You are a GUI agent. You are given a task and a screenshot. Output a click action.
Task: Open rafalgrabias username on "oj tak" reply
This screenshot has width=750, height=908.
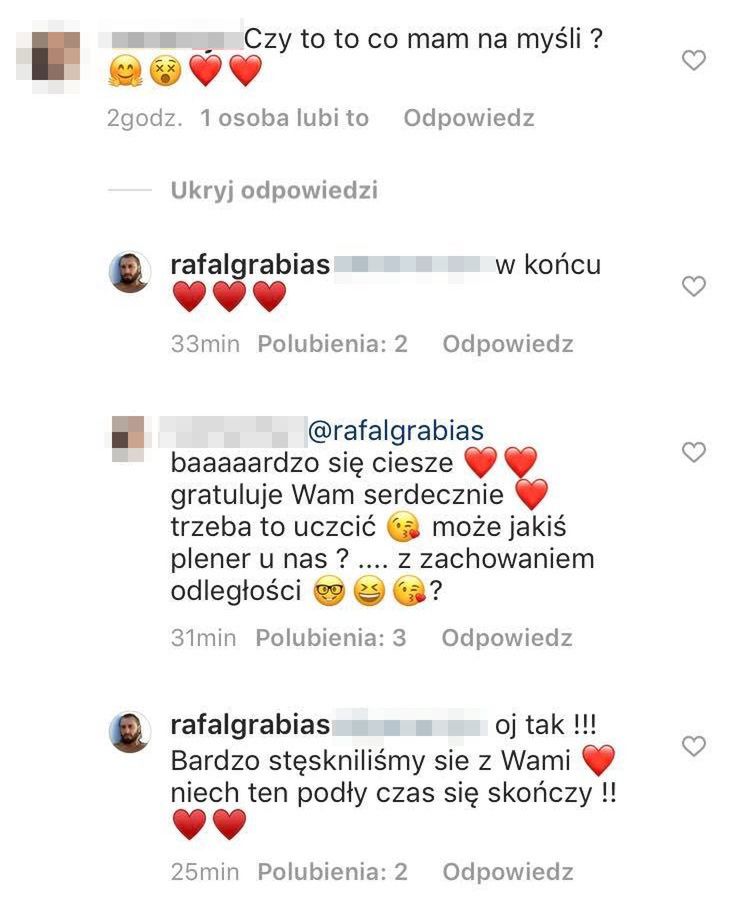point(250,725)
